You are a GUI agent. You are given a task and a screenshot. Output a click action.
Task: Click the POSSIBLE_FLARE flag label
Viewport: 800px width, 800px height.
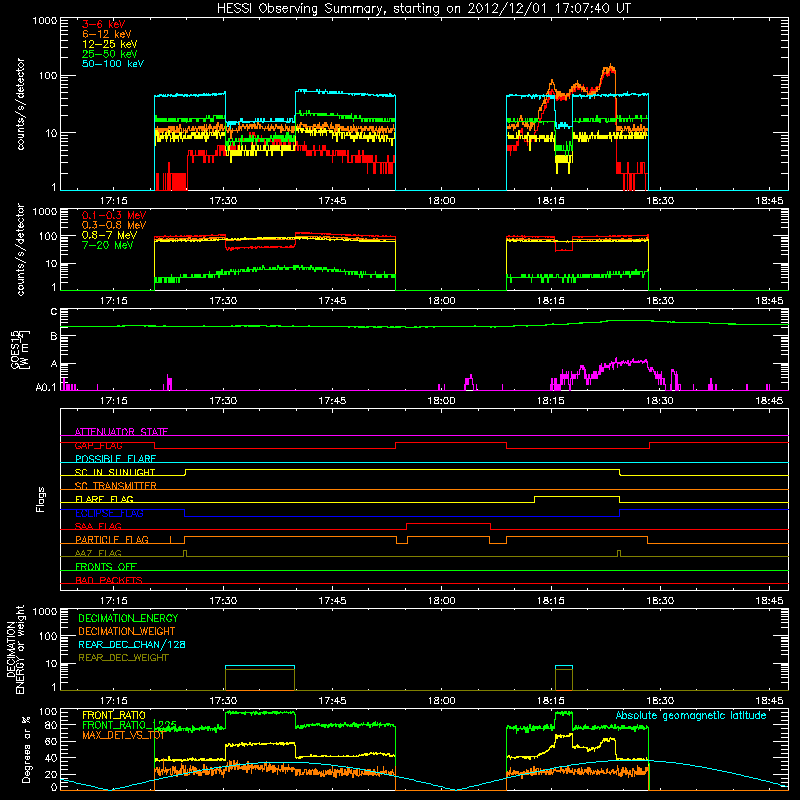pyautogui.click(x=115, y=459)
